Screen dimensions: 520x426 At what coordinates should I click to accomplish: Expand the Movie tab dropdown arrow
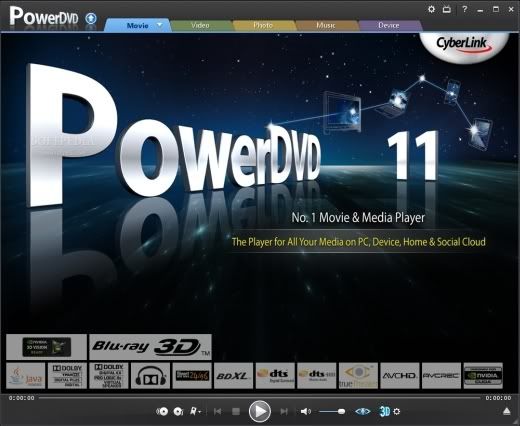click(x=160, y=25)
